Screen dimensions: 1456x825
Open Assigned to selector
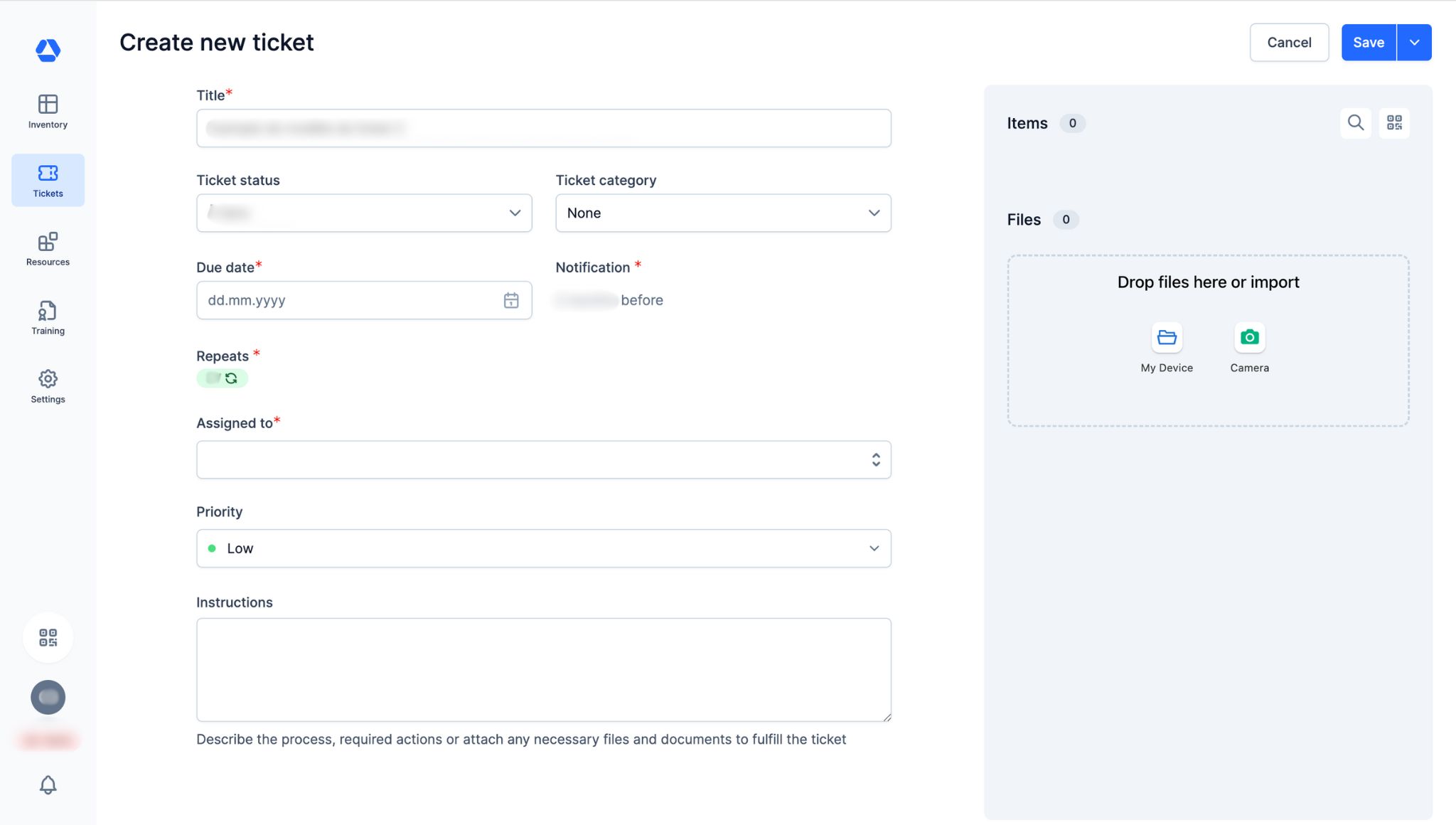543,459
